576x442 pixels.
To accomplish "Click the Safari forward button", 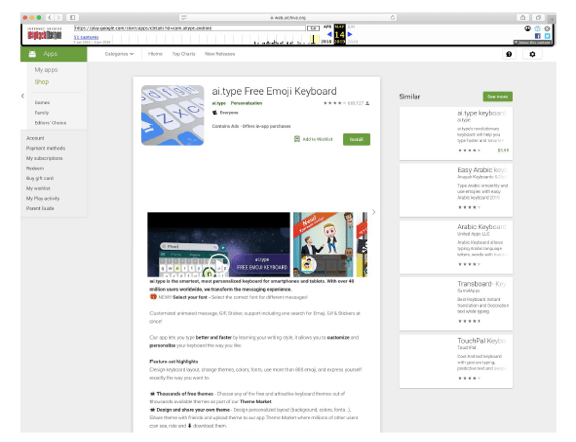I will pyautogui.click(x=58, y=17).
